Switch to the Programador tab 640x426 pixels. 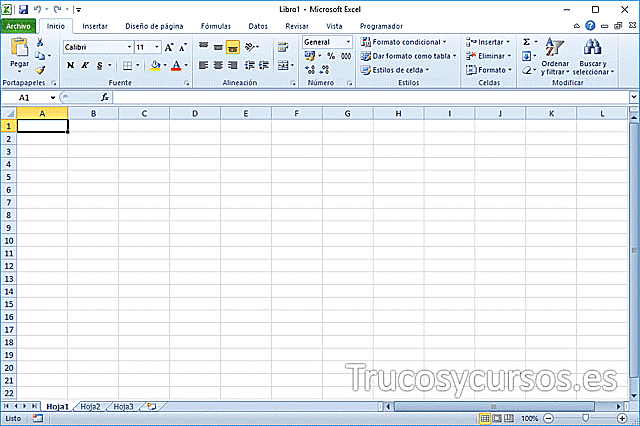point(381,26)
